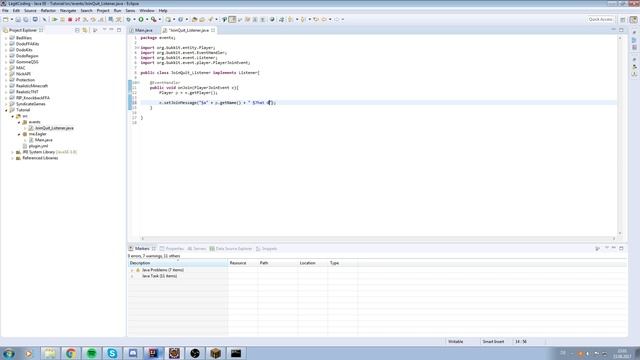Open the Markers view tab

click(x=142, y=249)
